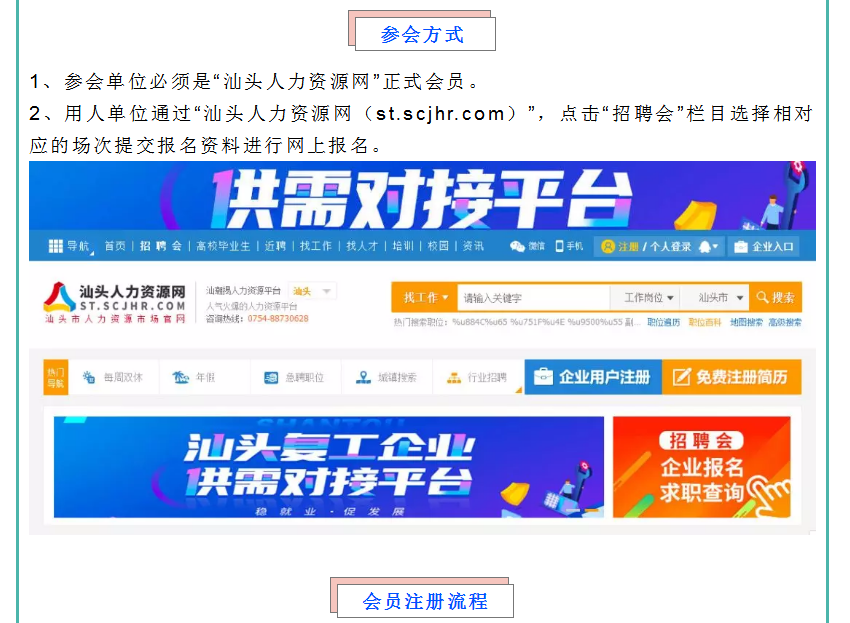Select the 年假 palm tree icon
Image resolution: width=850 pixels, height=623 pixels.
click(x=181, y=377)
